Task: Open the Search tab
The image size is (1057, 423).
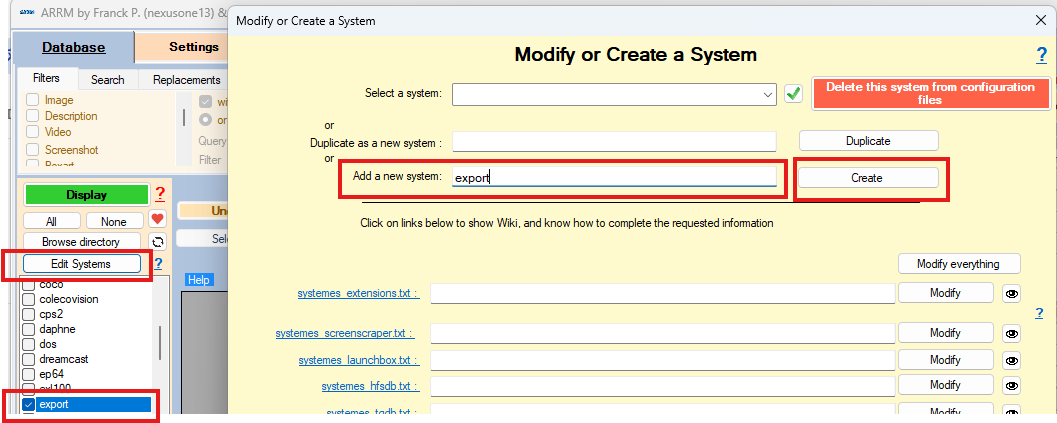Action: tap(107, 80)
